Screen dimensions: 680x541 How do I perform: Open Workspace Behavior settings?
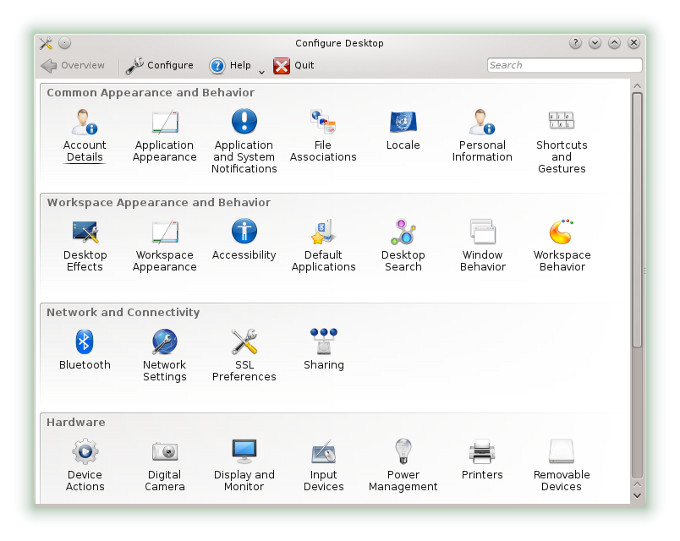[562, 246]
